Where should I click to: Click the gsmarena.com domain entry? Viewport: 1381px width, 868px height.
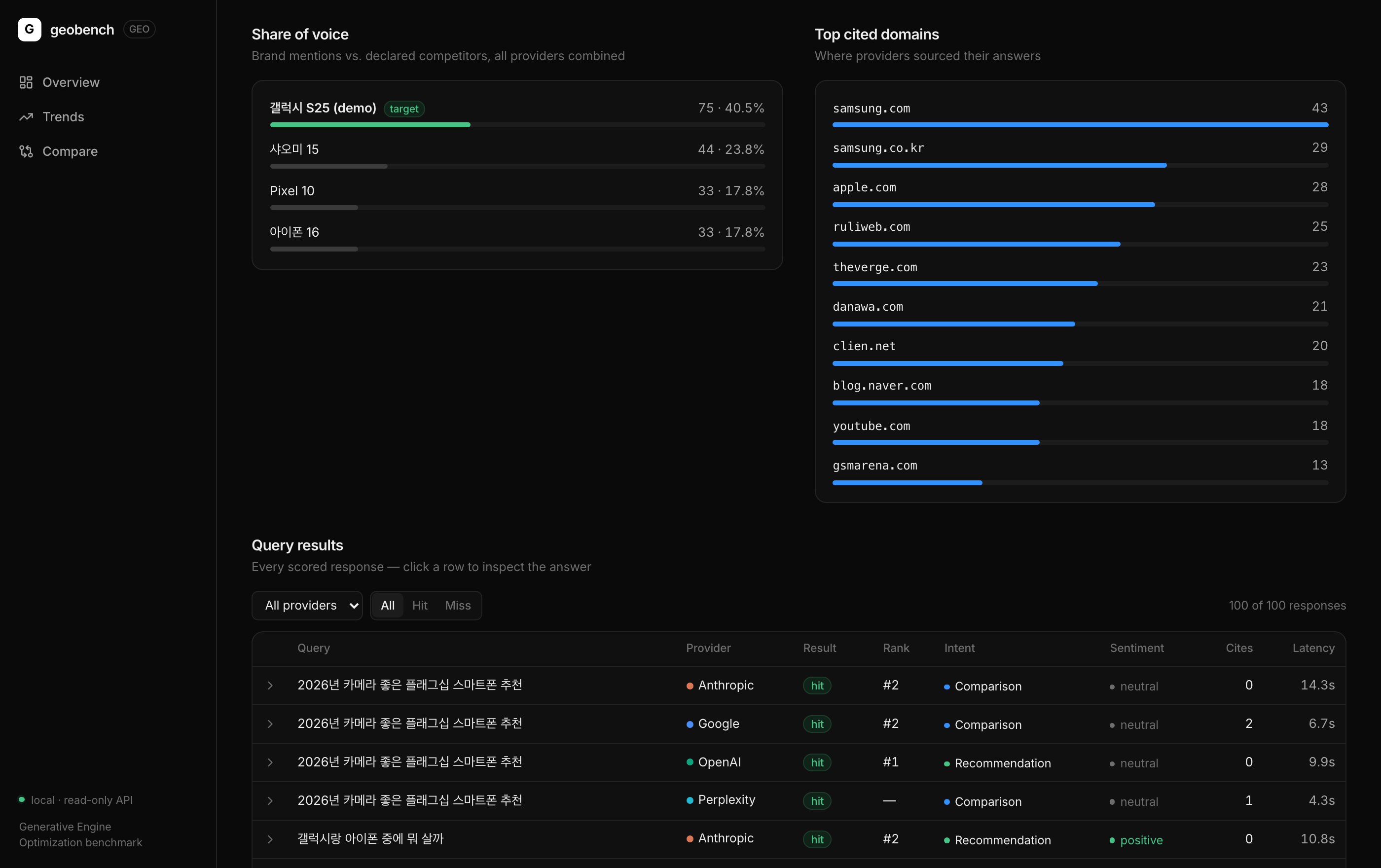tap(874, 466)
